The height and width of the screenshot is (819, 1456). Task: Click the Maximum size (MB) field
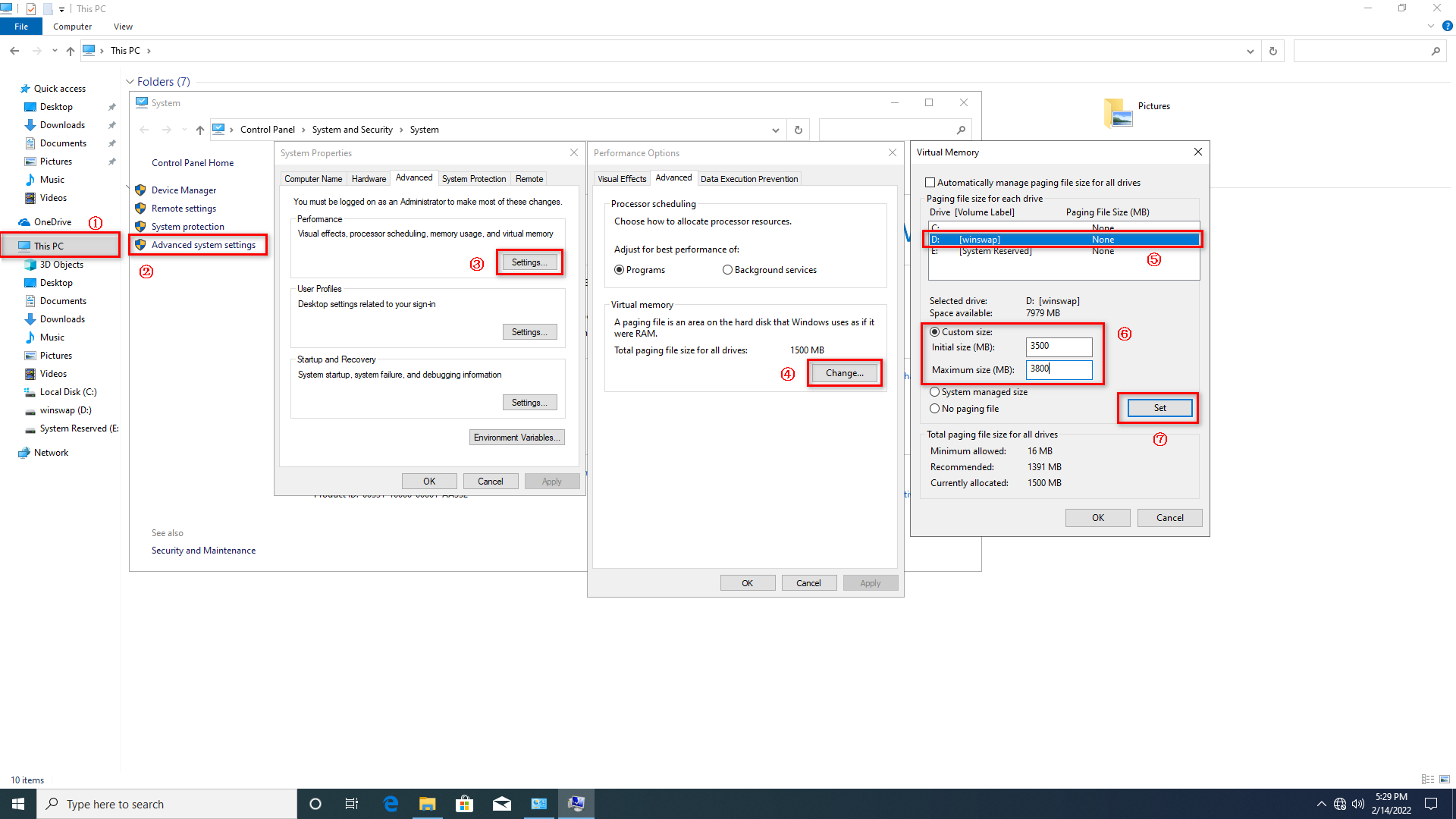[1059, 369]
